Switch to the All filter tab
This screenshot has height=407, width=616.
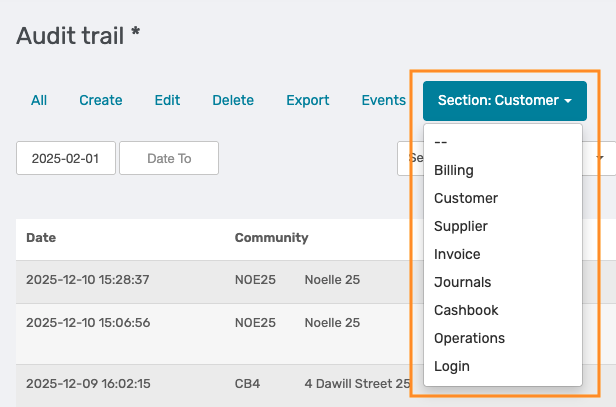point(39,100)
